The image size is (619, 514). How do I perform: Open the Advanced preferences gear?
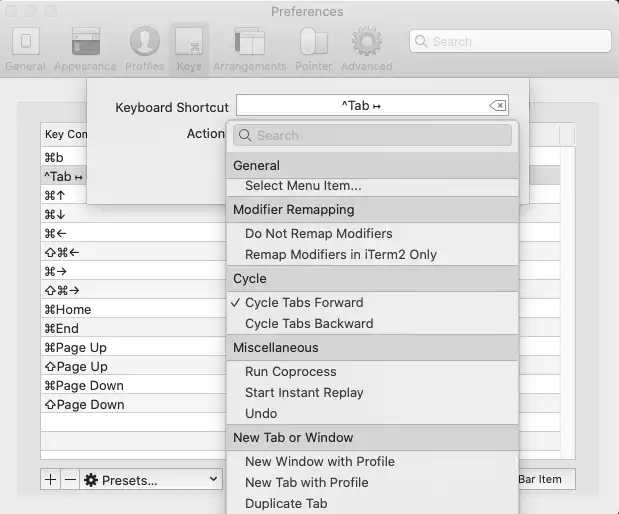pos(367,49)
